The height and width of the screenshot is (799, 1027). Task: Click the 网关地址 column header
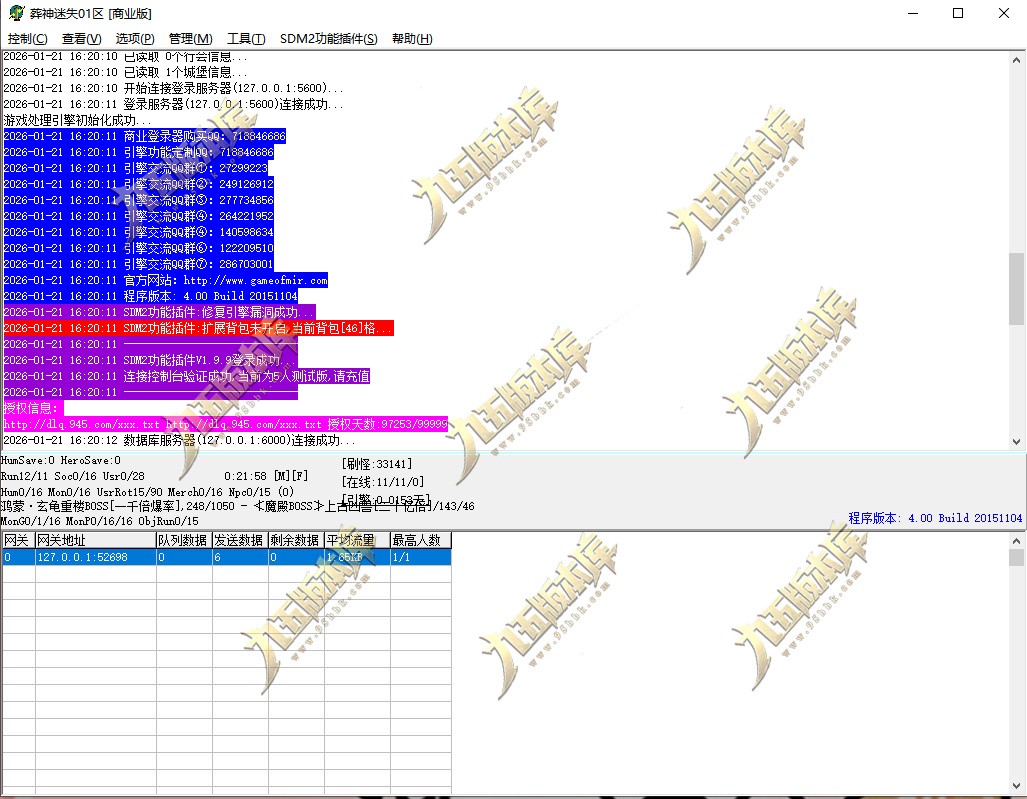[95, 540]
